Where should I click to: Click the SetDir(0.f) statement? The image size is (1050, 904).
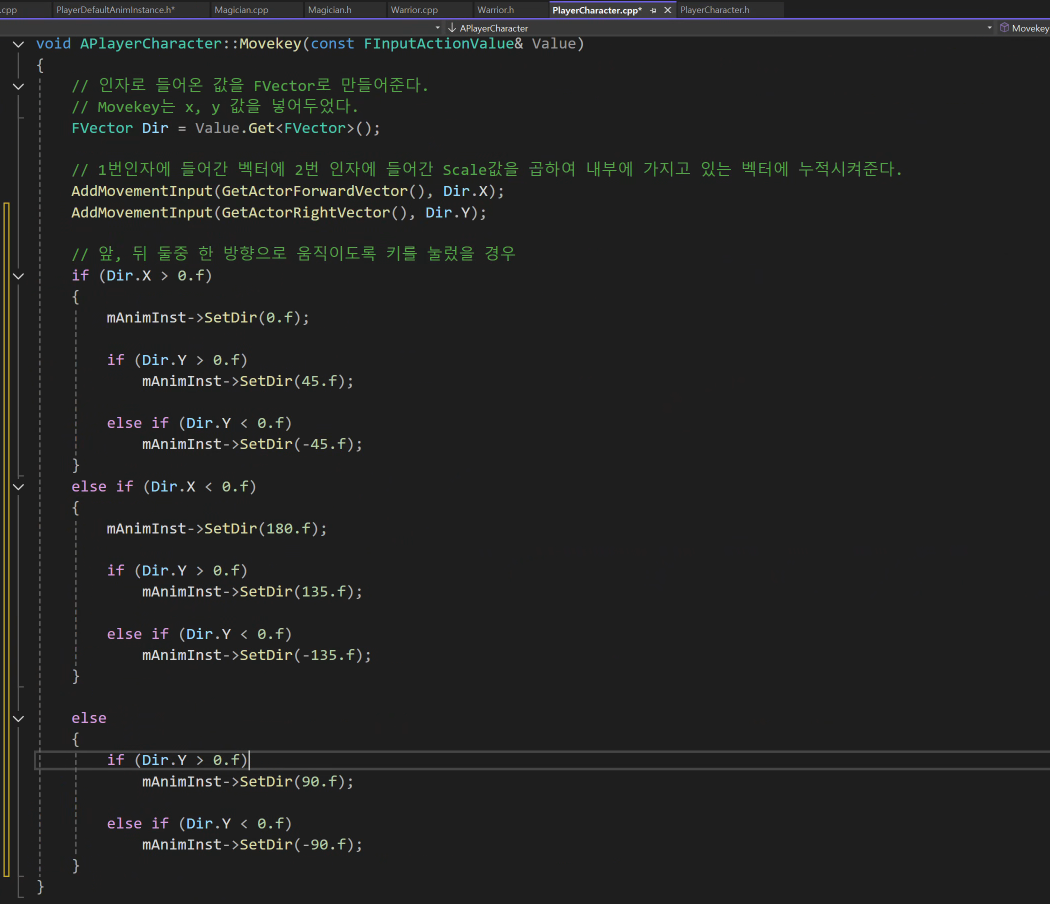[208, 318]
